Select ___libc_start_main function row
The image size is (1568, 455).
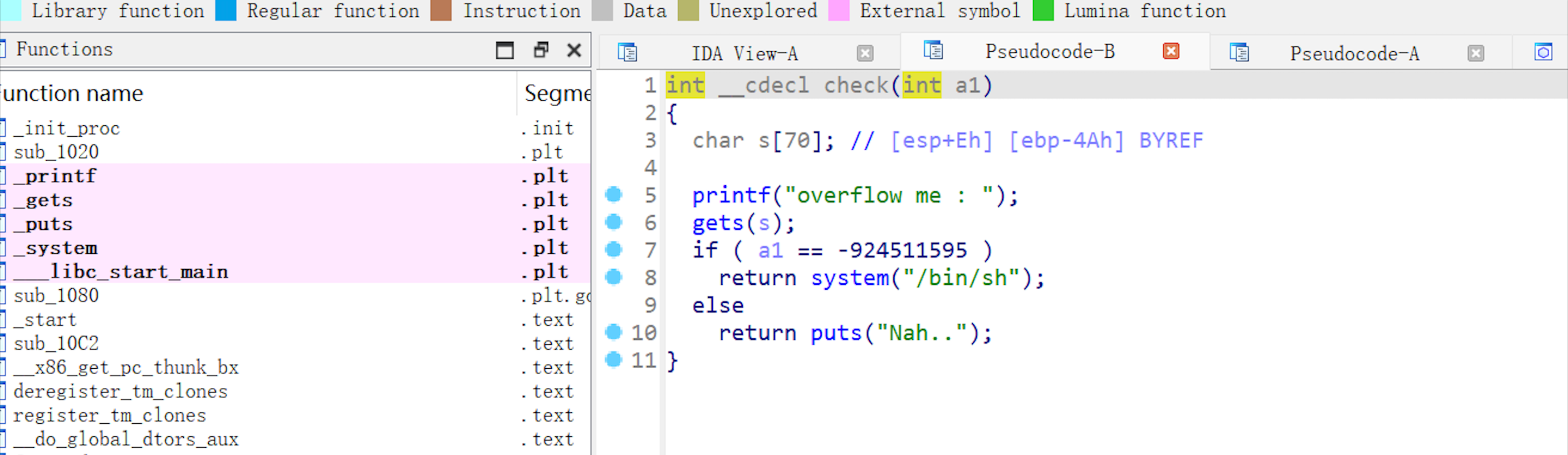295,272
